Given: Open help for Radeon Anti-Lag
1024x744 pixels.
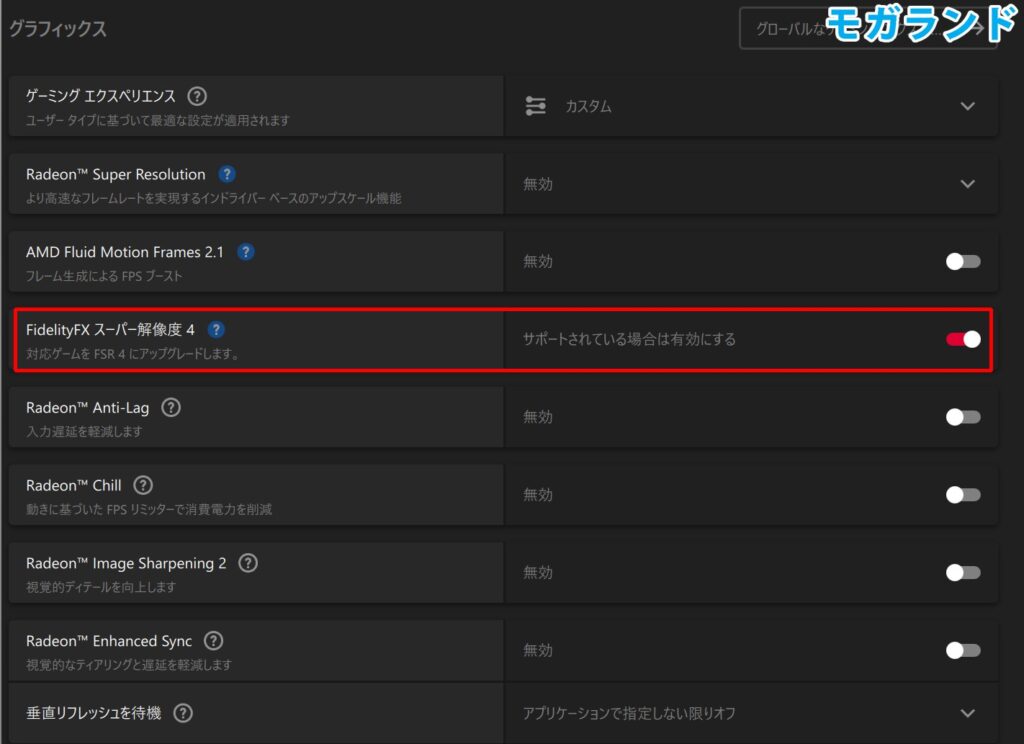Looking at the screenshot, I should [171, 408].
